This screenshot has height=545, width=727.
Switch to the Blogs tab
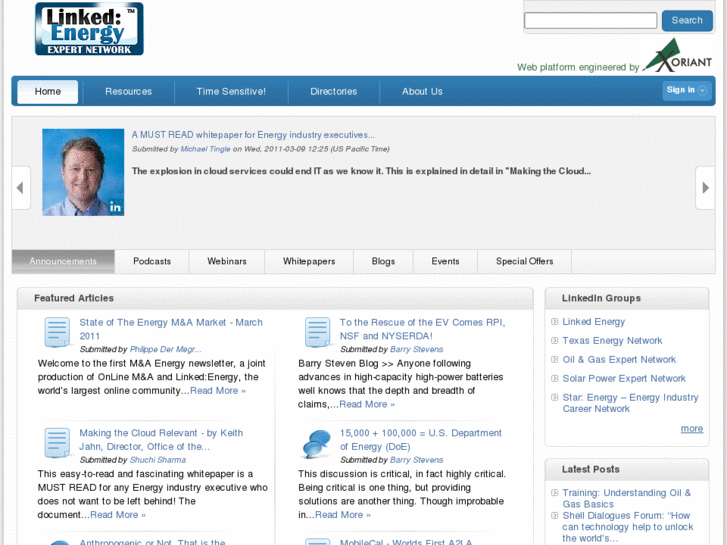[x=383, y=261]
